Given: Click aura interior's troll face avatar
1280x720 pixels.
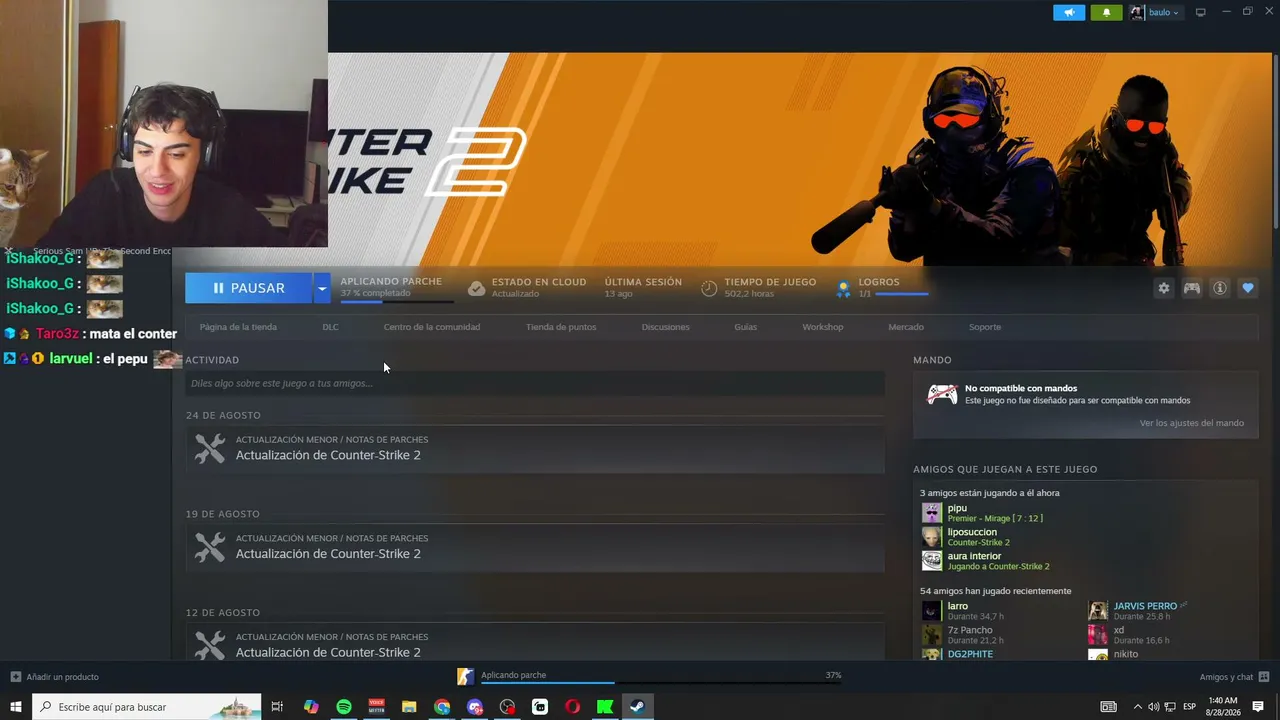Looking at the screenshot, I should [932, 561].
